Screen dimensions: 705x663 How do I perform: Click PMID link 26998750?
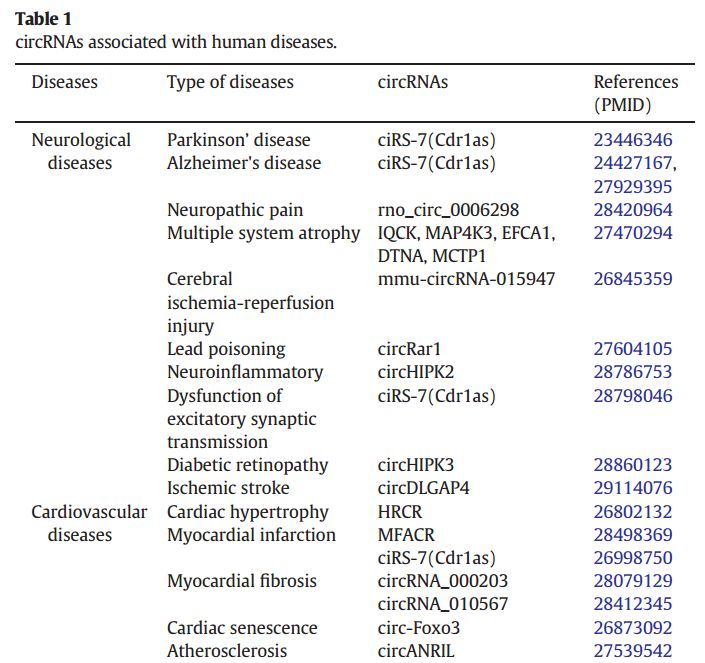(x=633, y=558)
